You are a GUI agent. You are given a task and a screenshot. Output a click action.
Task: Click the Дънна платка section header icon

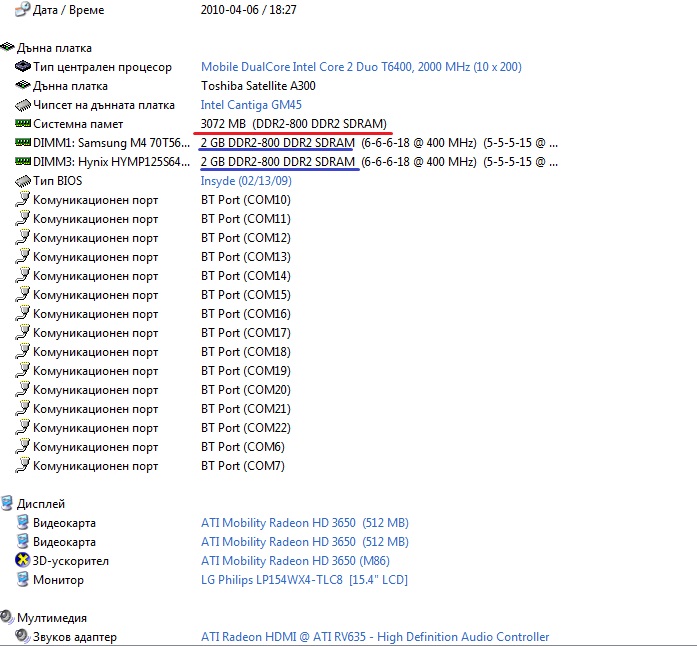click(x=8, y=48)
